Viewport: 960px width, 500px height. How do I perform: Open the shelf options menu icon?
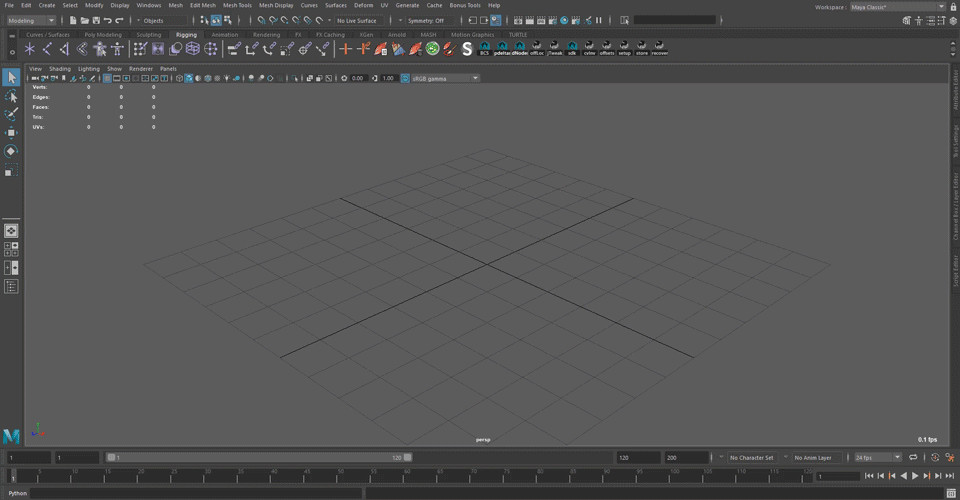point(12,53)
